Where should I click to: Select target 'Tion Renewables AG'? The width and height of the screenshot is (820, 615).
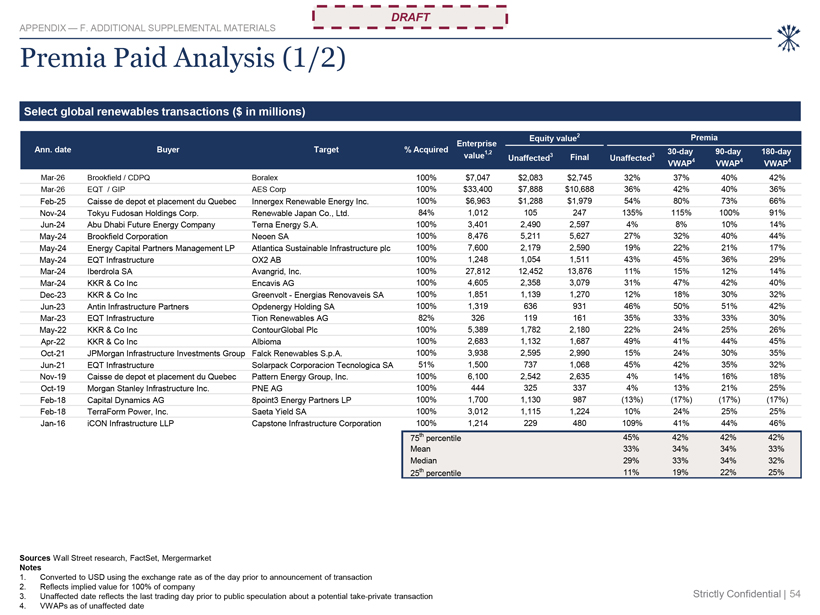pyautogui.click(x=290, y=318)
